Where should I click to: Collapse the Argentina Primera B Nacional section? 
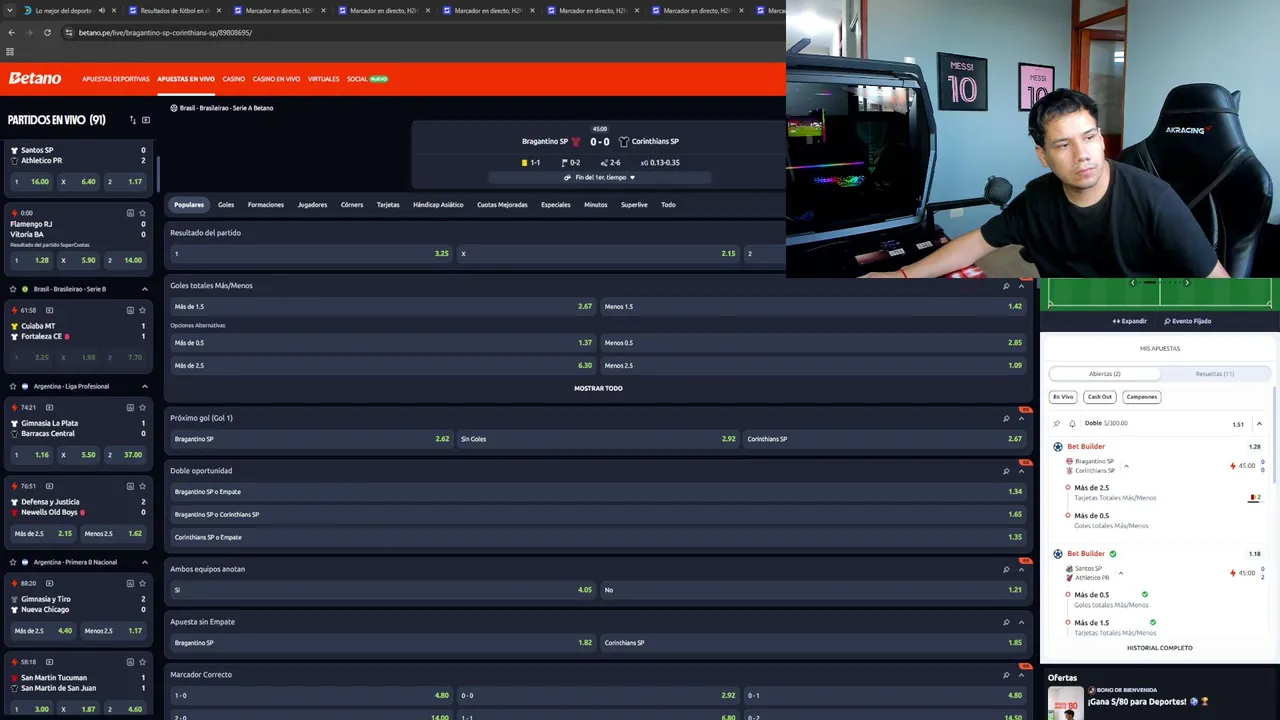145,562
